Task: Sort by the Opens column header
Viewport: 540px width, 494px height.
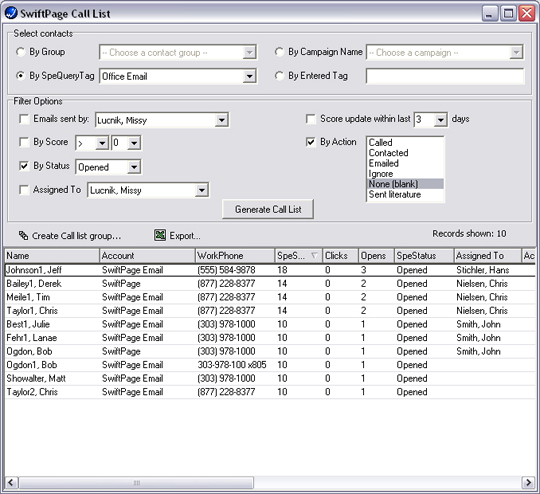Action: pyautogui.click(x=376, y=256)
